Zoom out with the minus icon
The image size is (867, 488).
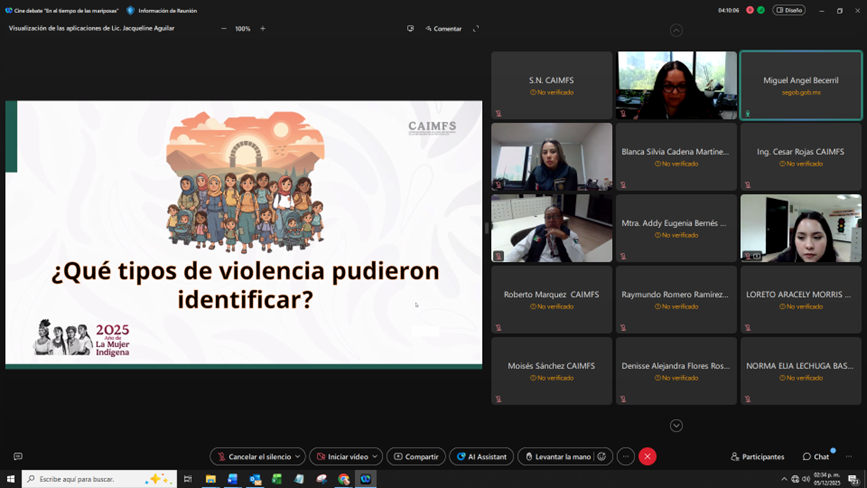tap(224, 29)
